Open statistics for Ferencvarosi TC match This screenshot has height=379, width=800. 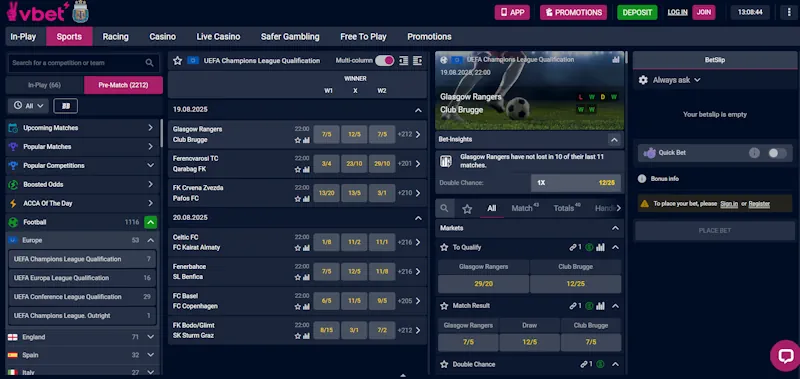(x=306, y=169)
